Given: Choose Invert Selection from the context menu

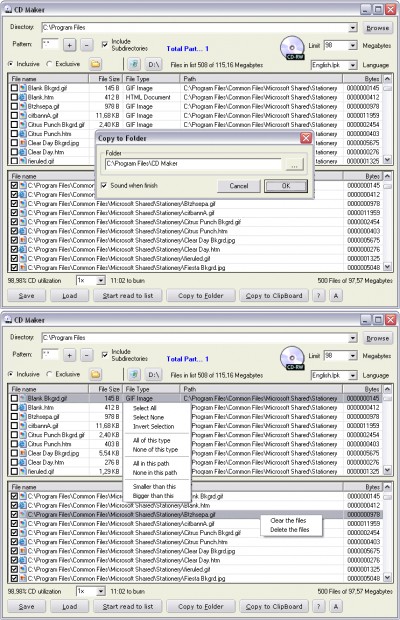Looking at the screenshot, I should point(157,426).
